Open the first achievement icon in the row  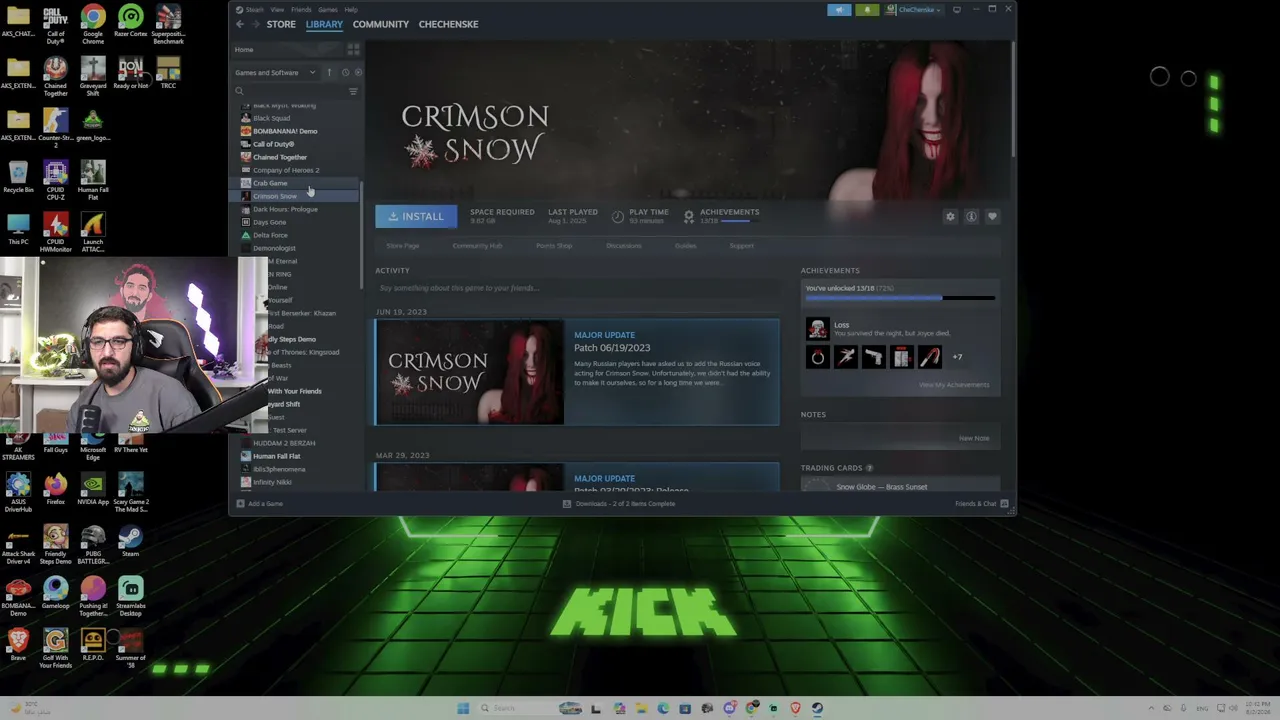click(817, 357)
